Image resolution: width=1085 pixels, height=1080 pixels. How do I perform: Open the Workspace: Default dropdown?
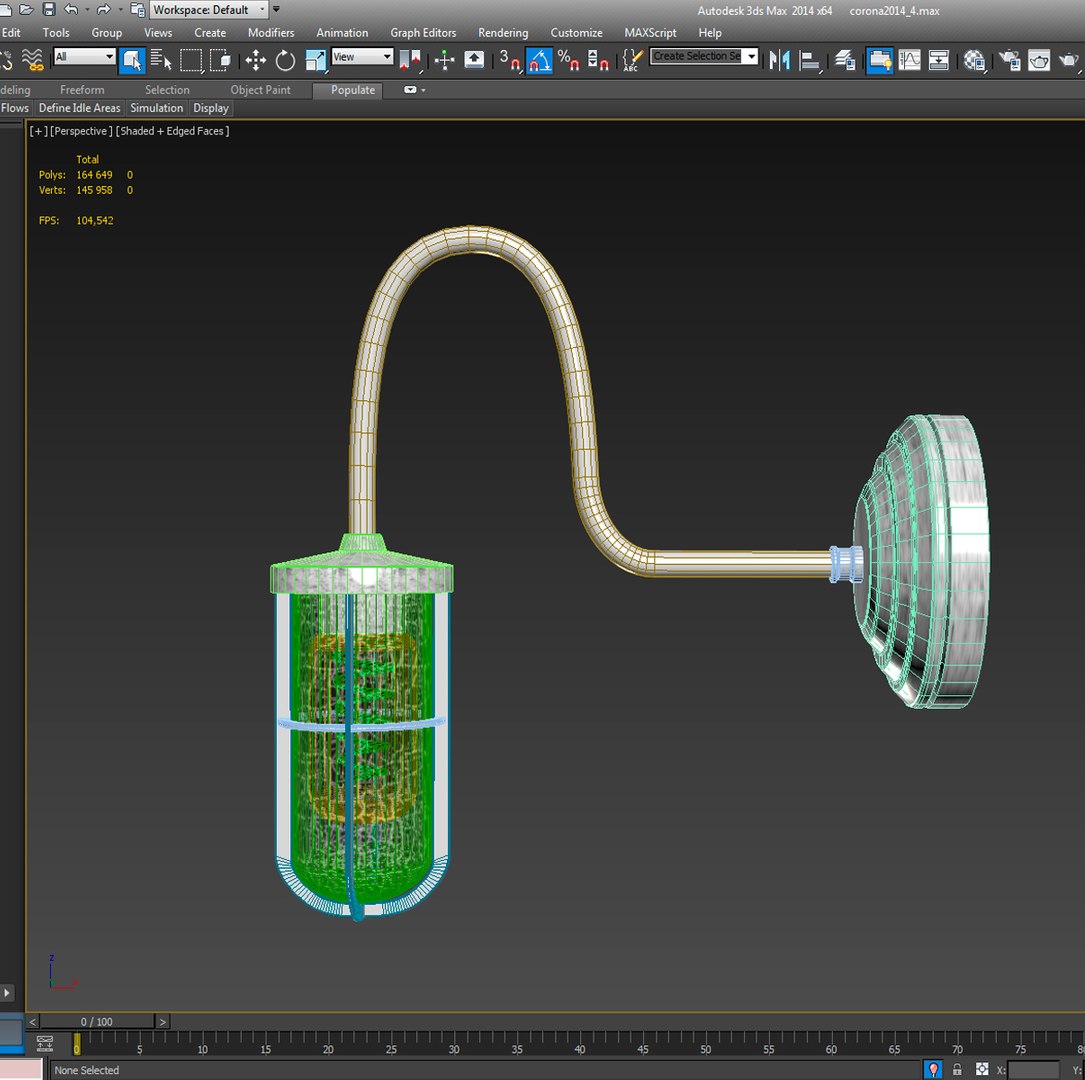click(x=209, y=10)
